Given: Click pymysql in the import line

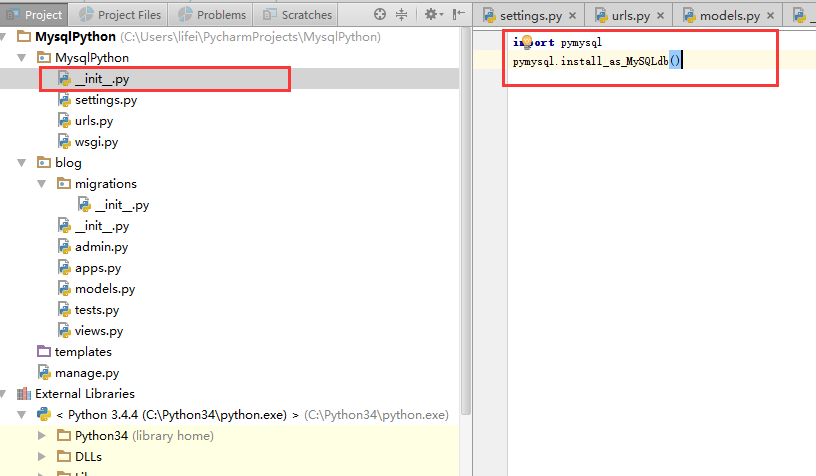Looking at the screenshot, I should point(581,42).
